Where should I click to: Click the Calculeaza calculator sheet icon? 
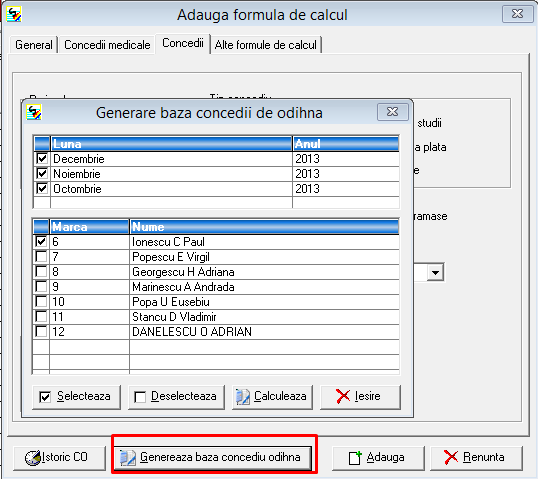point(243,397)
